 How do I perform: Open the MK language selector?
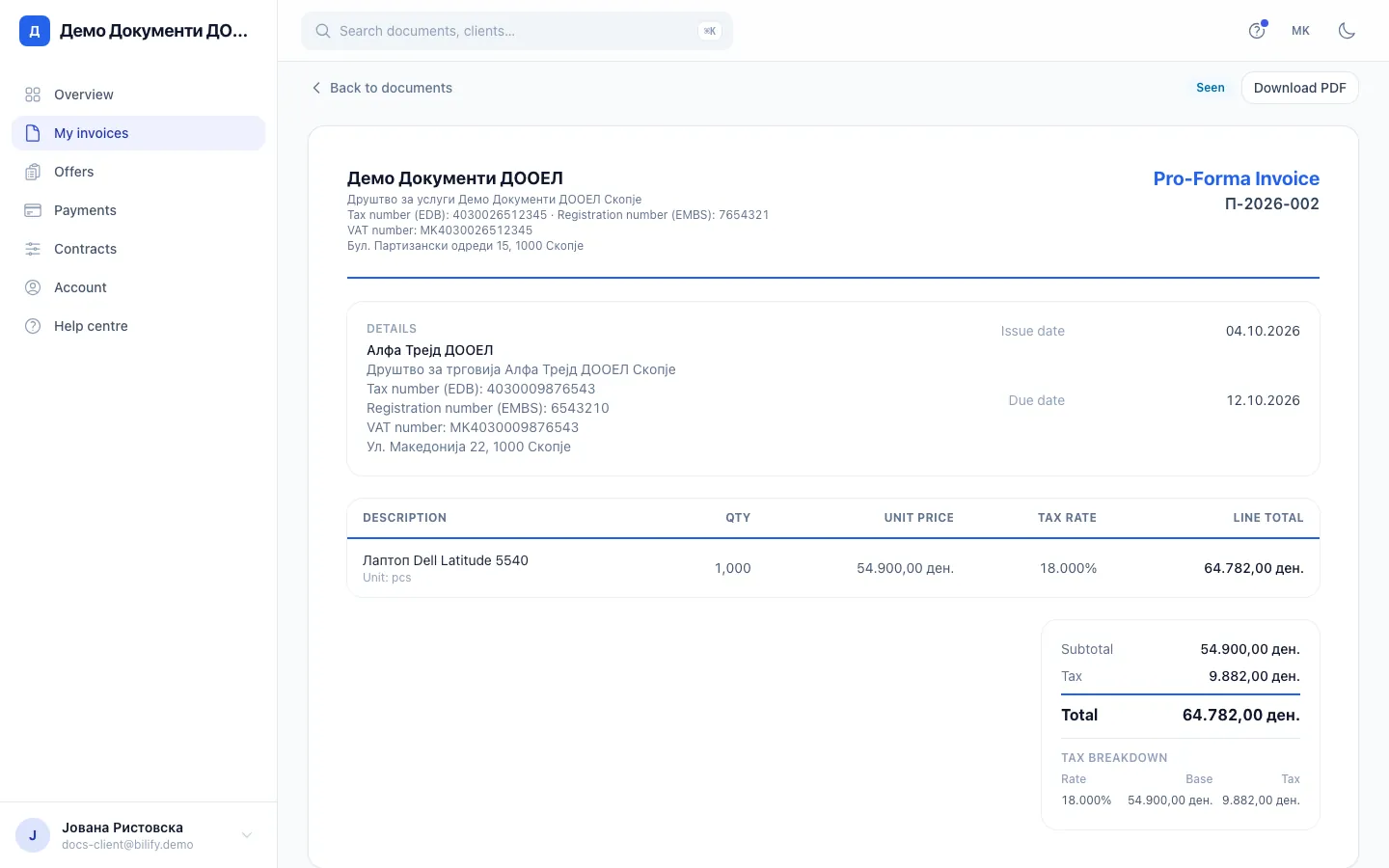(x=1300, y=31)
